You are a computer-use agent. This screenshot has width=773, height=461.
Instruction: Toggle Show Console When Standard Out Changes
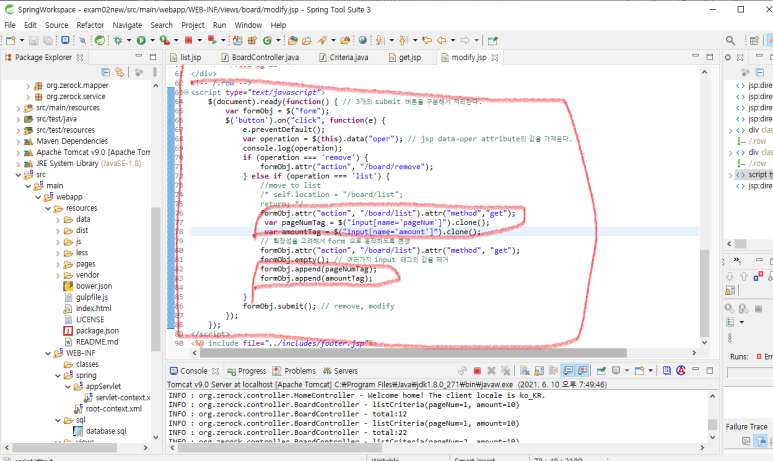568,371
